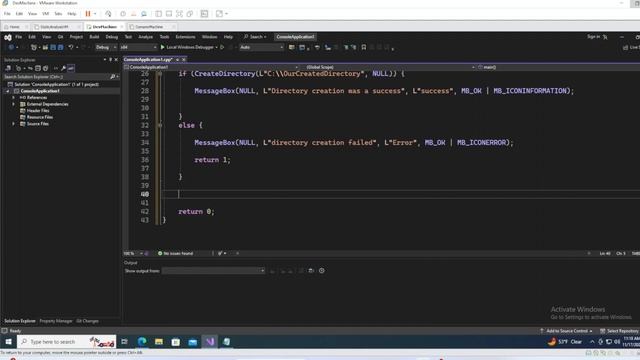Screen dimensions: 640x360
Task: Open the Build menu in Visual Studio
Action: click(94, 37)
